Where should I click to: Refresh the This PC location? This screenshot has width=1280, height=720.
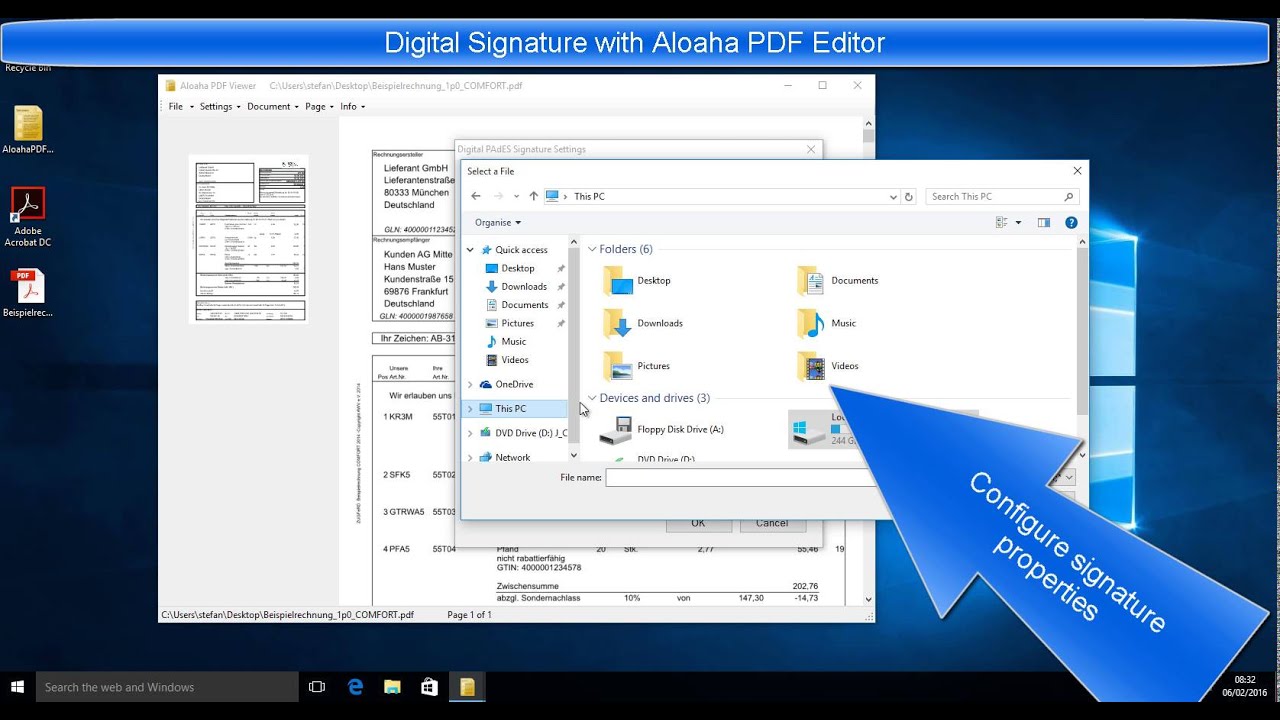click(909, 197)
